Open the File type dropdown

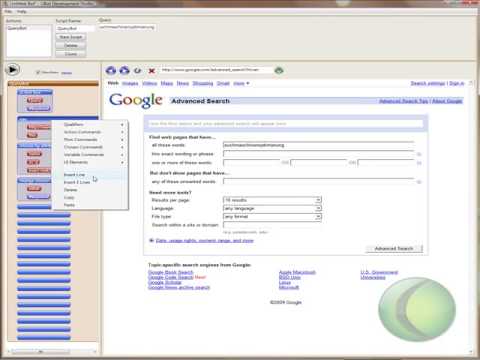click(272, 217)
